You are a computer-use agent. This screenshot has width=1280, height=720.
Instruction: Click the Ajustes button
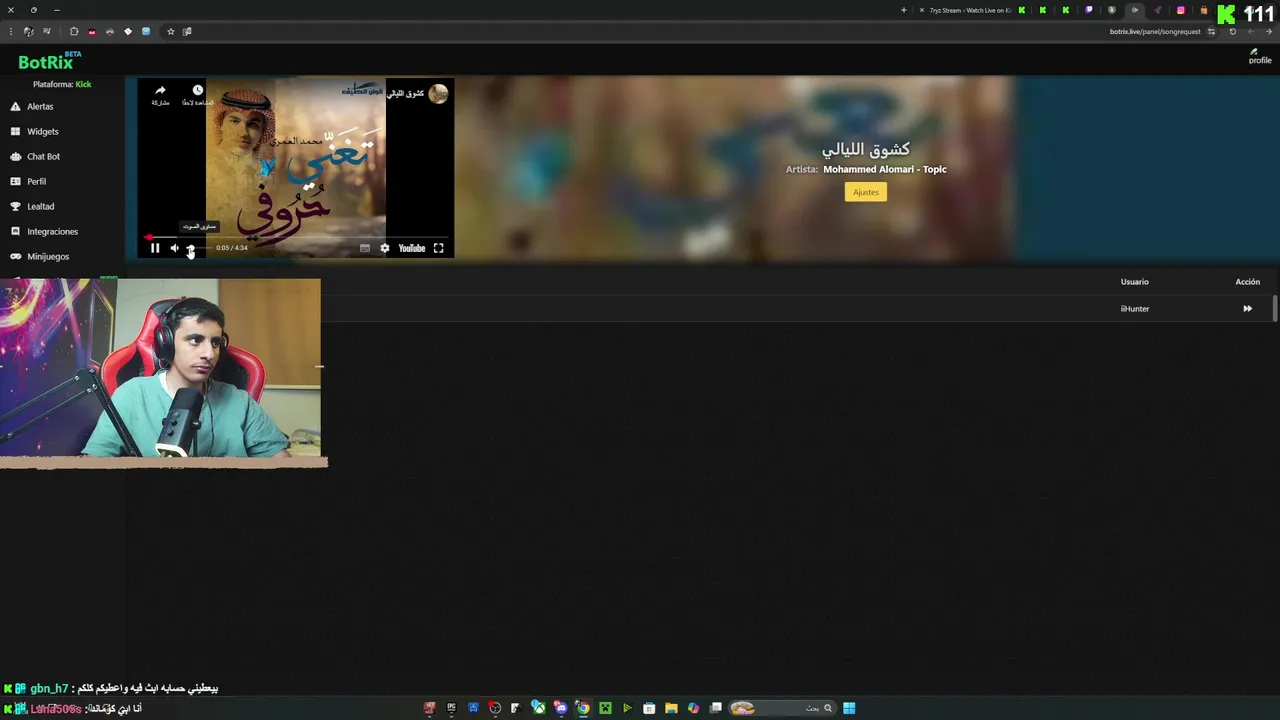866,192
